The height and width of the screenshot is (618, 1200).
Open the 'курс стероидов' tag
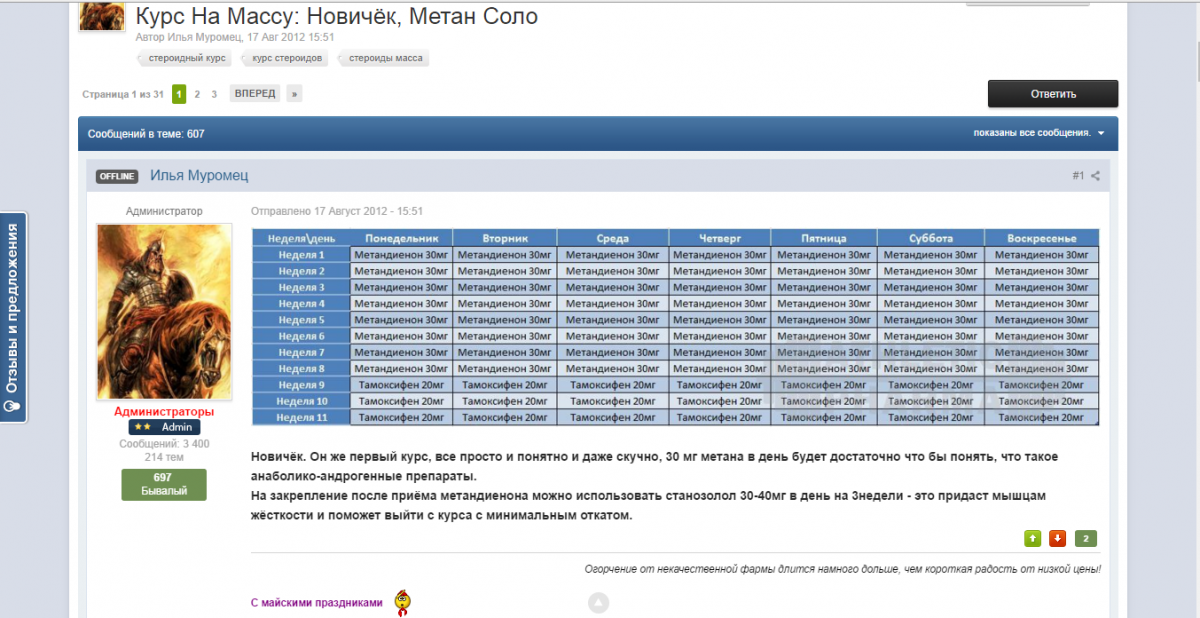pyautogui.click(x=286, y=58)
